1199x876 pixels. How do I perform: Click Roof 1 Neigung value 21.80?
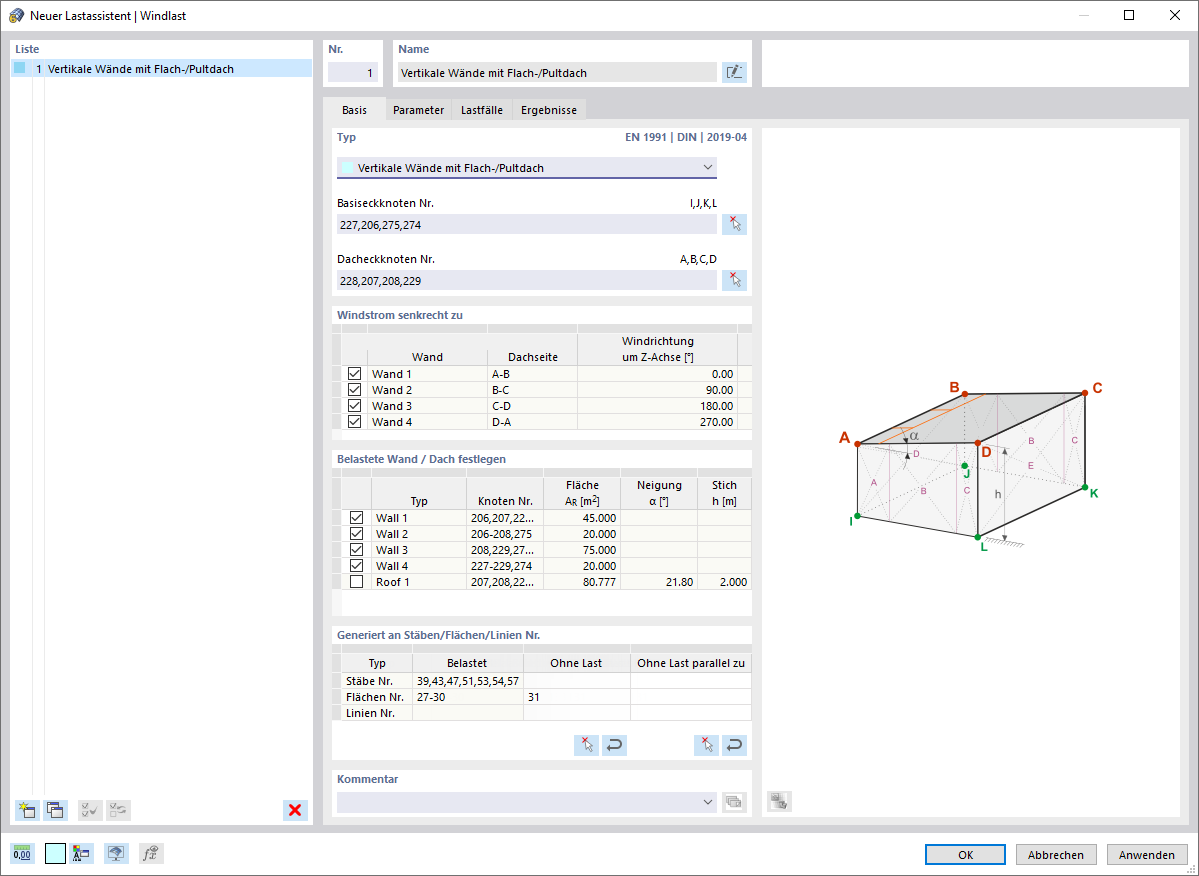[x=659, y=582]
